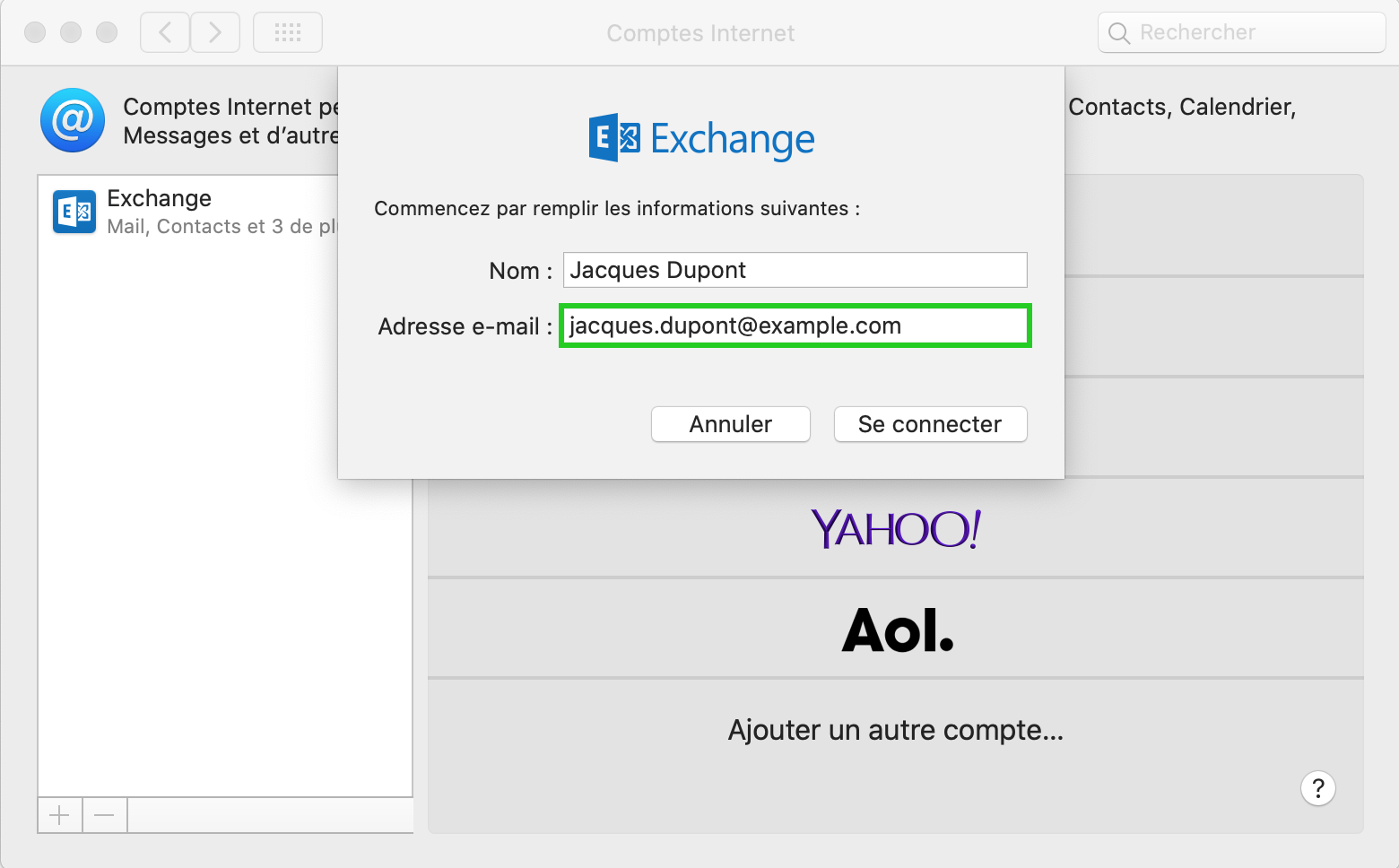Remove account with the minus button
The image size is (1399, 868).
(105, 815)
